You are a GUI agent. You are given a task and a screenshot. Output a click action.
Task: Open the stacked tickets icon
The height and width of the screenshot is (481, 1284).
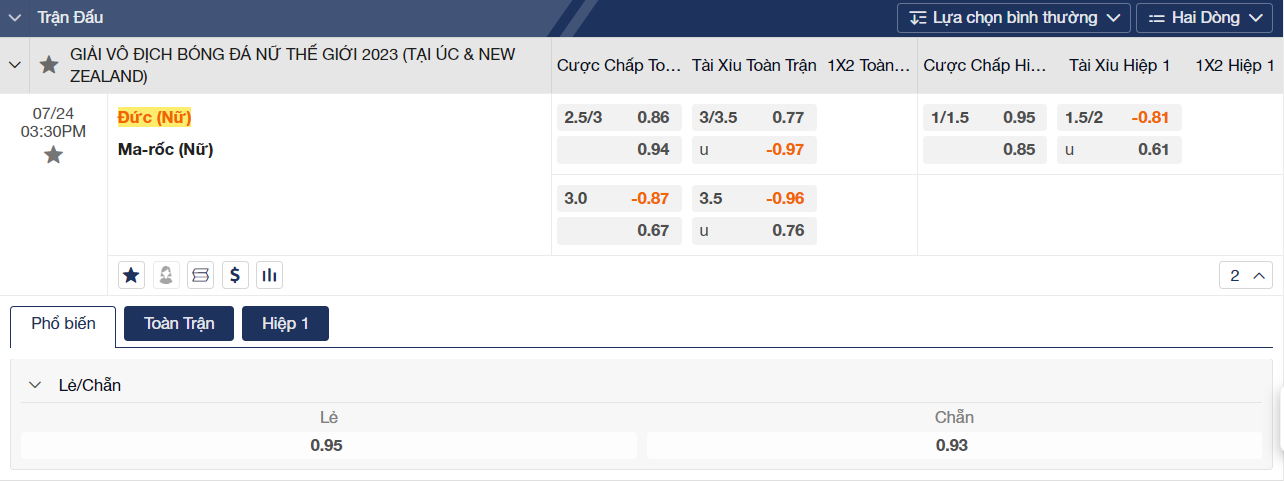click(200, 274)
